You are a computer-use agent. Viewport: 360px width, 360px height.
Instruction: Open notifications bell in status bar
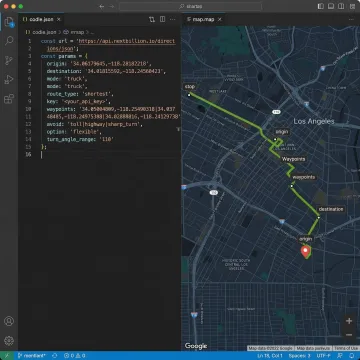click(352, 356)
